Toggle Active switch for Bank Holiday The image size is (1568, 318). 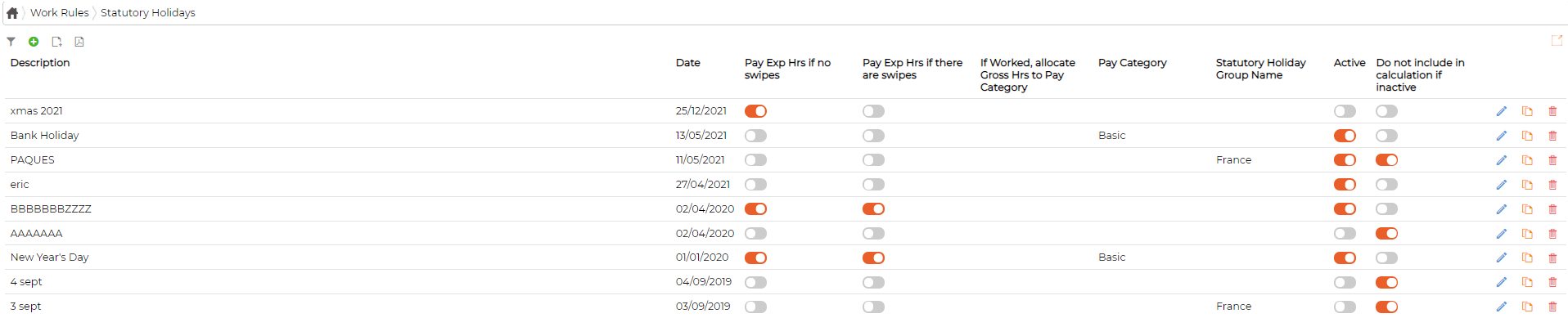(1345, 136)
